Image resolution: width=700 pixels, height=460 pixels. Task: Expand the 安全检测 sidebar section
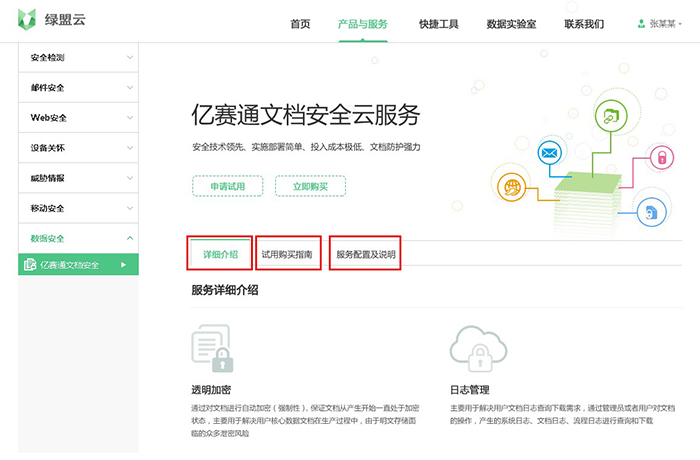click(x=79, y=57)
